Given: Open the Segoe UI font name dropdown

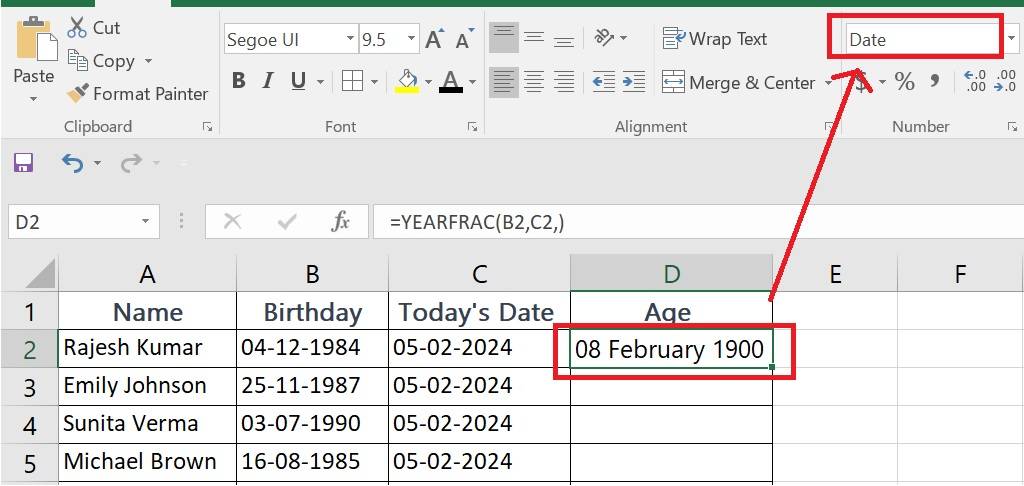Looking at the screenshot, I should point(350,40).
